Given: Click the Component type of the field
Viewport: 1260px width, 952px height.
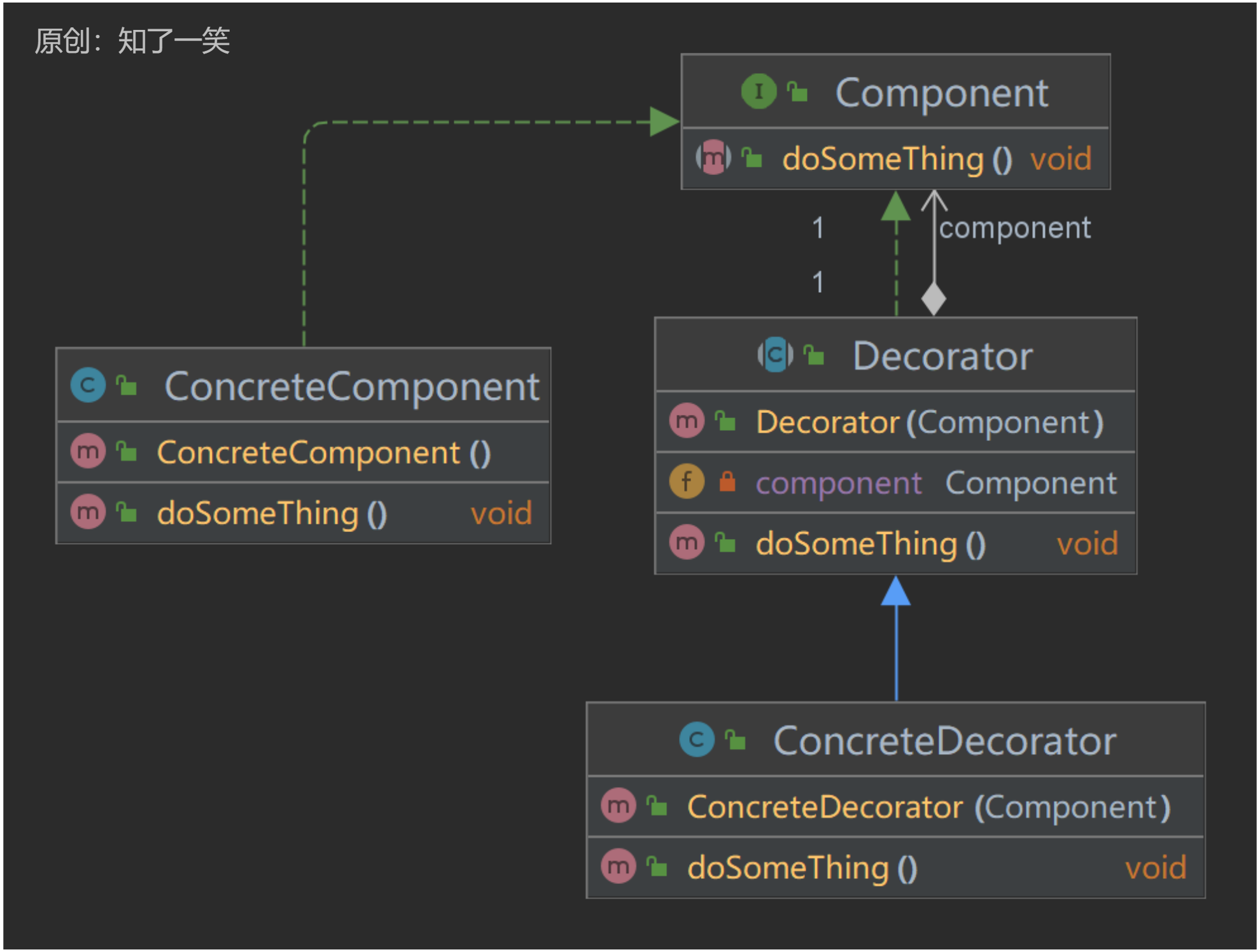Looking at the screenshot, I should tap(1031, 484).
